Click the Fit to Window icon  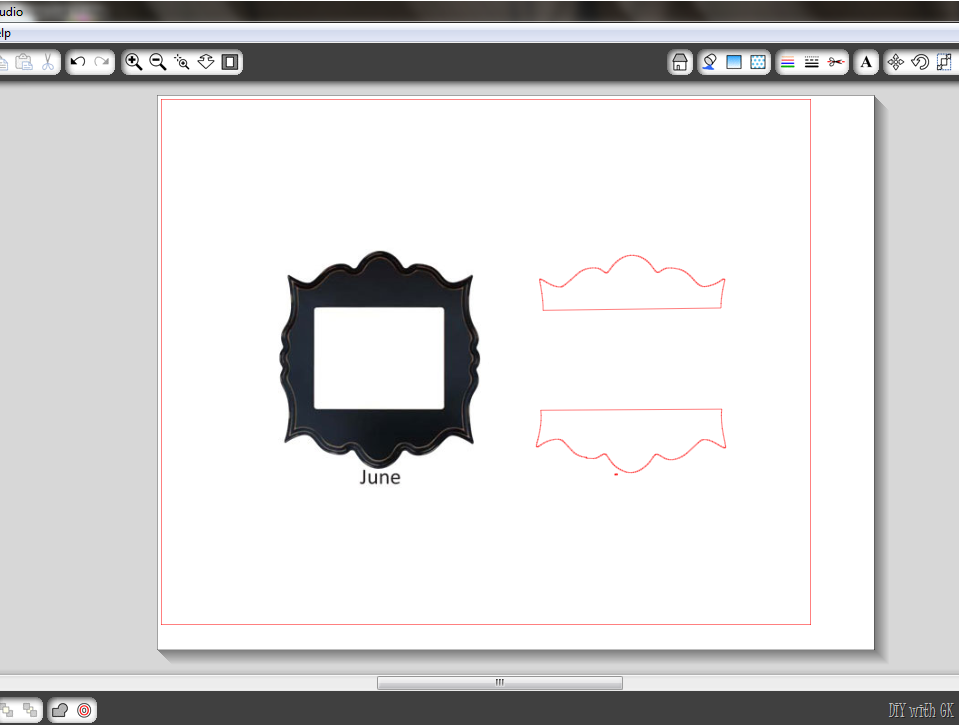click(x=230, y=62)
